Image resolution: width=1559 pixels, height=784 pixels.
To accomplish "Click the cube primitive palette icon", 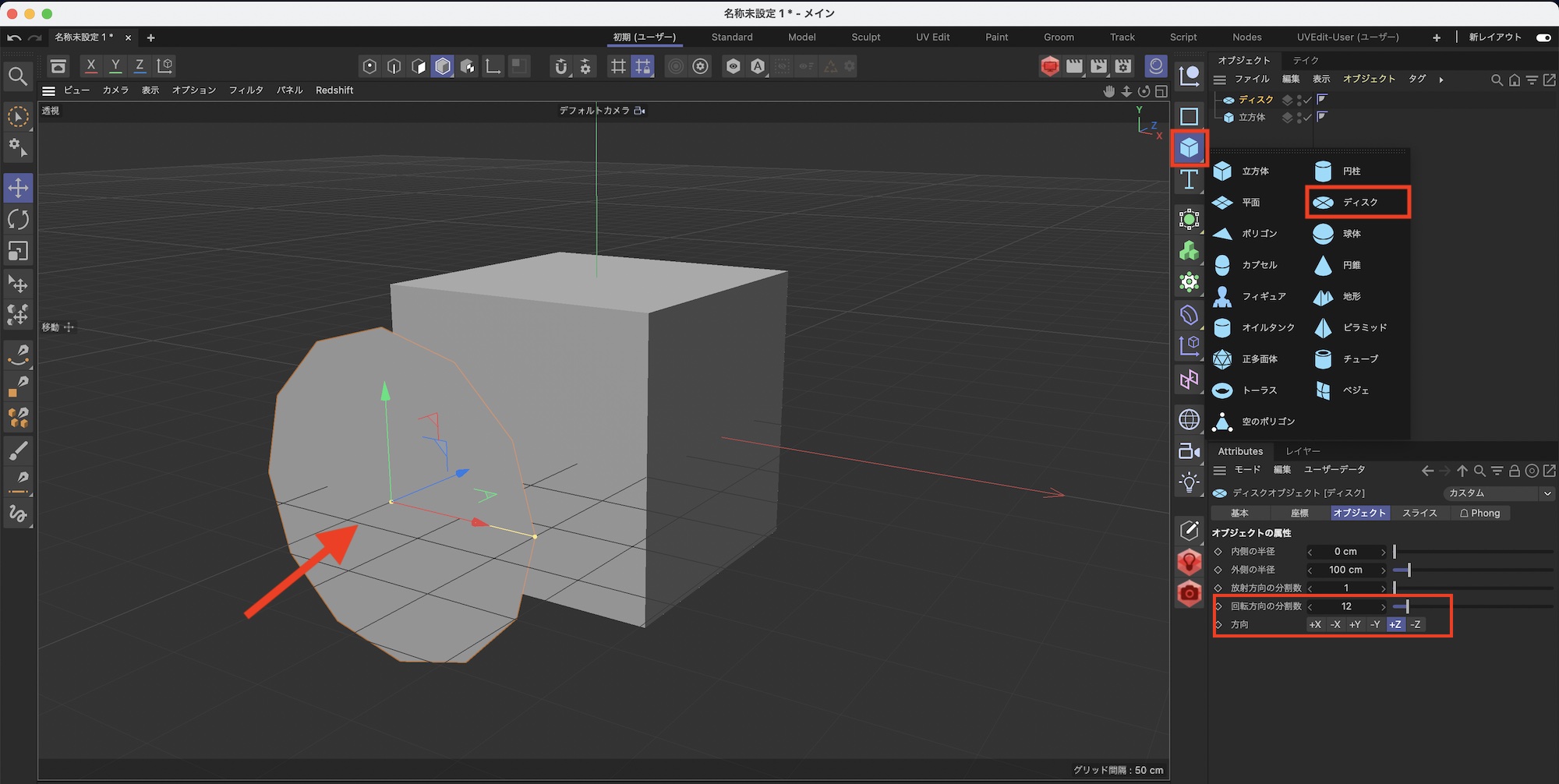I will [x=1189, y=147].
